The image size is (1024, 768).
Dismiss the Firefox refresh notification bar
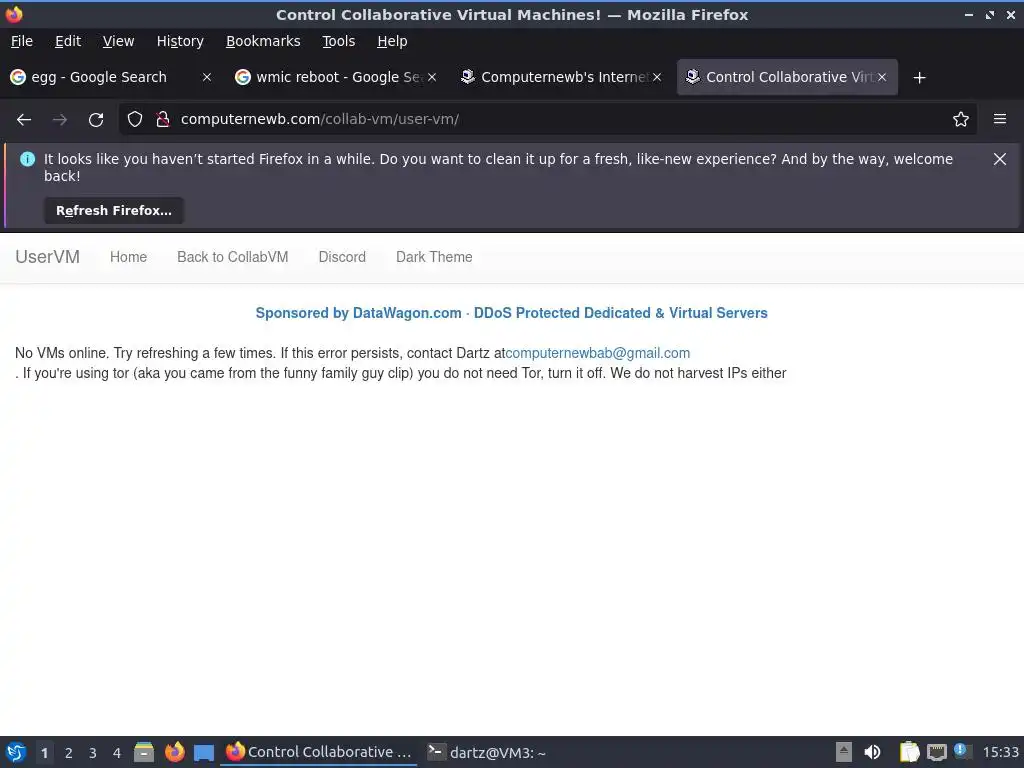(x=1000, y=159)
